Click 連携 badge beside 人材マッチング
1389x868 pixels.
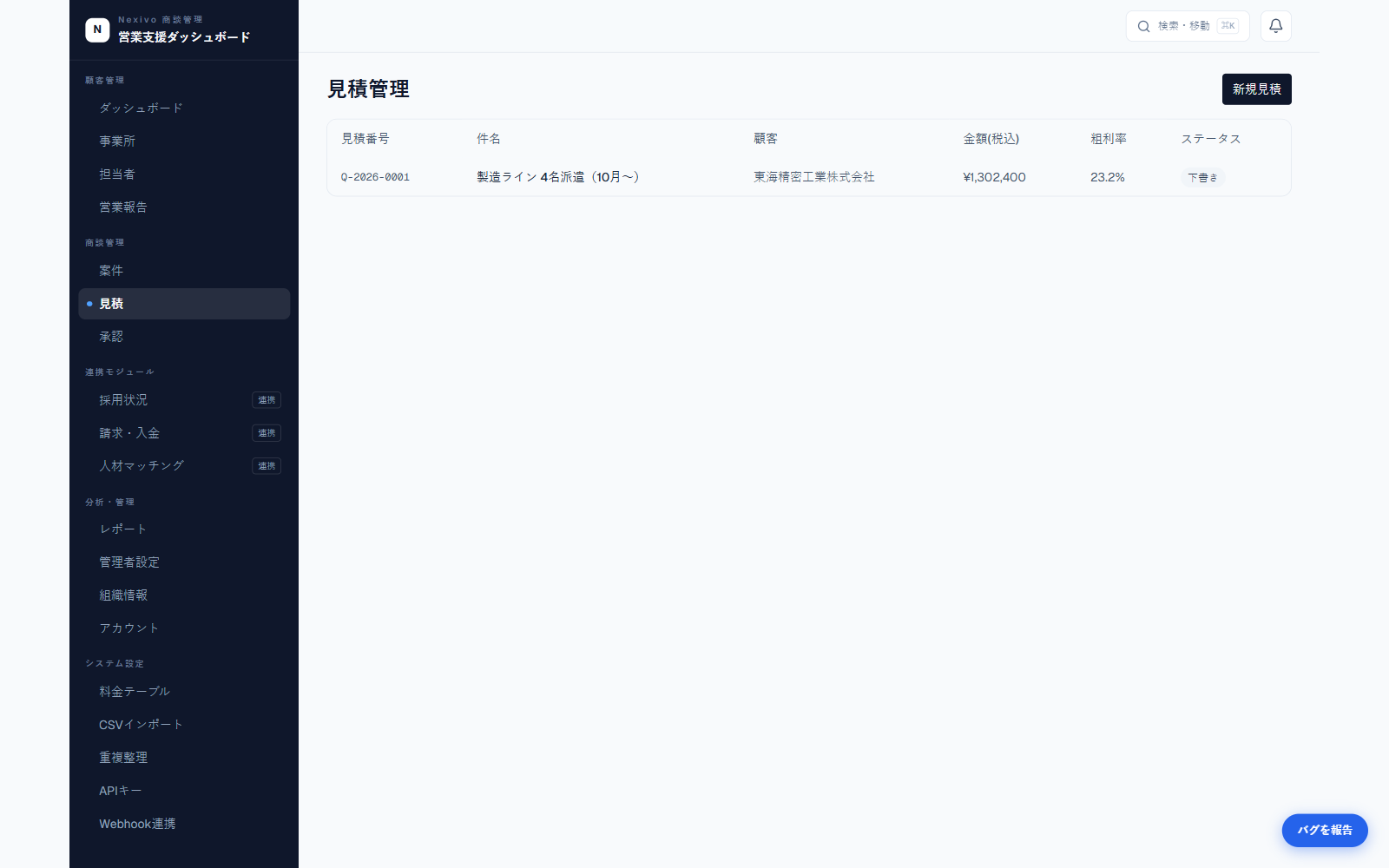tap(267, 466)
